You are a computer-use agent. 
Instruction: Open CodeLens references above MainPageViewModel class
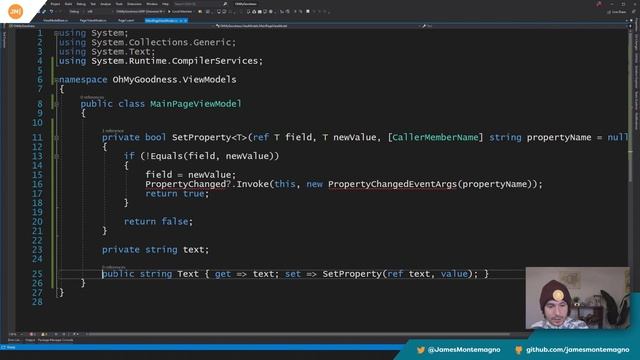(x=92, y=97)
